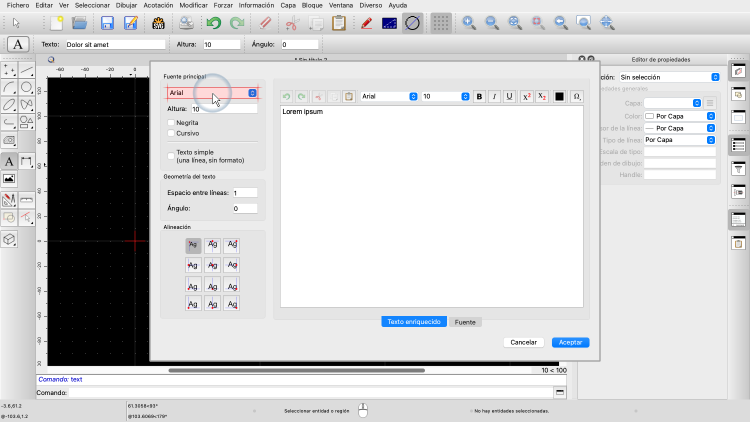Click the Espacio entre líneas input field
Viewport: 750px width, 422px height.
[x=244, y=192]
